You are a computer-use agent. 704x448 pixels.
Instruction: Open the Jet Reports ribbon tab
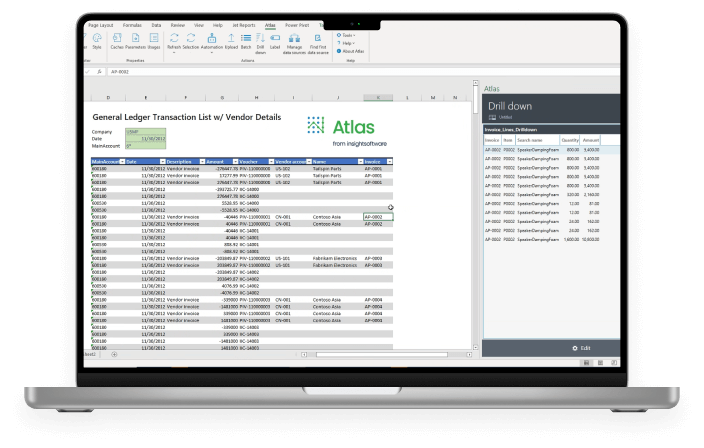[244, 26]
